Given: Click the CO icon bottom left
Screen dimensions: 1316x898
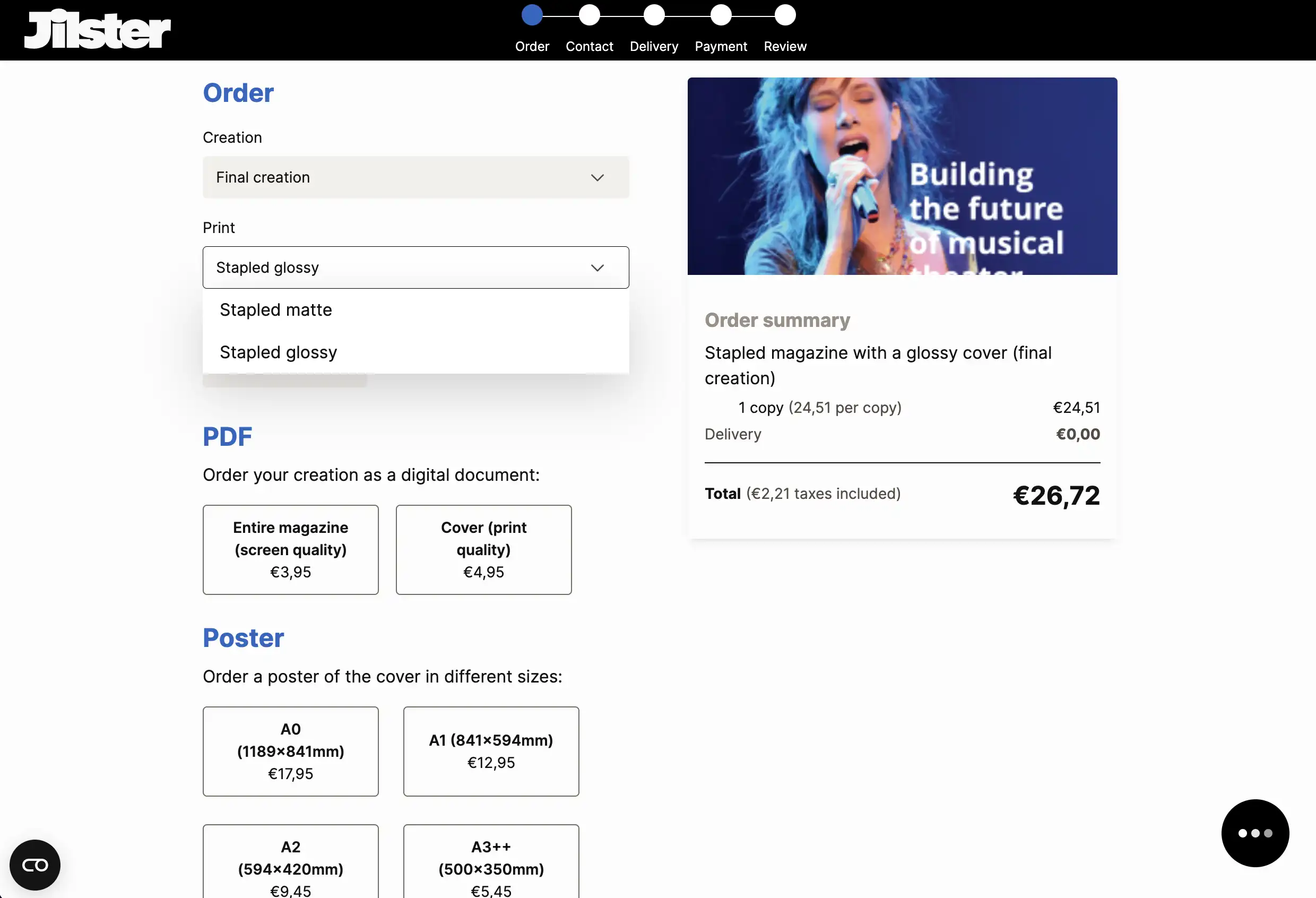Looking at the screenshot, I should tap(35, 864).
